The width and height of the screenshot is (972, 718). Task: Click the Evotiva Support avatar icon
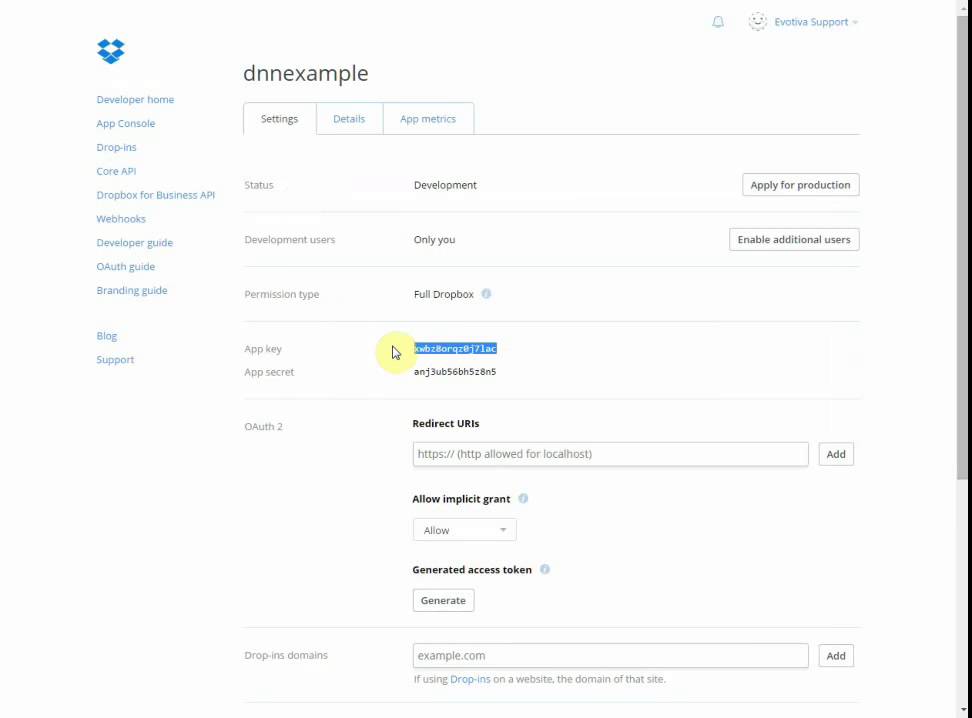pos(758,22)
